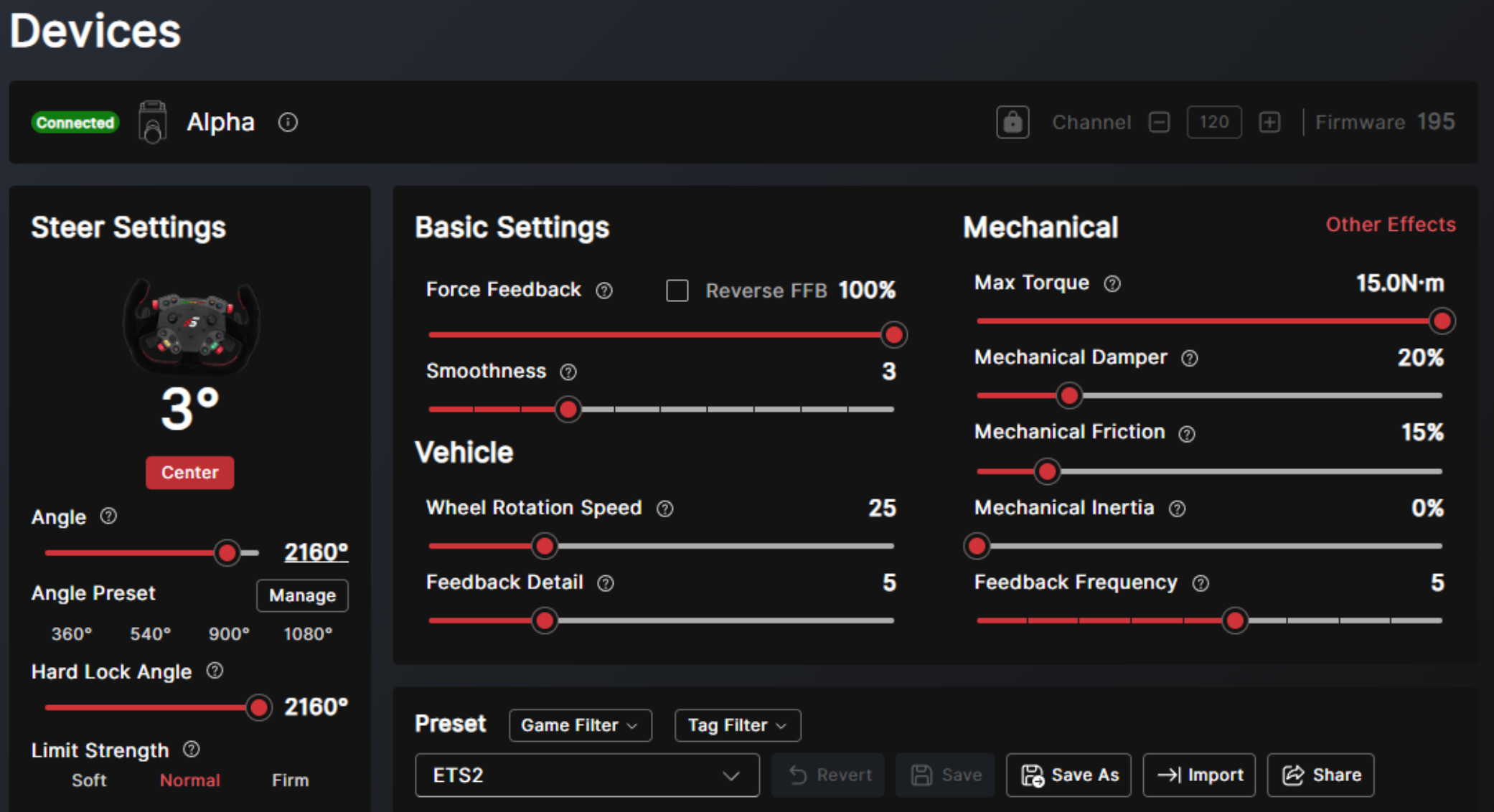Click the Hard Lock Angle help icon
Image resolution: width=1494 pixels, height=812 pixels.
tap(215, 671)
